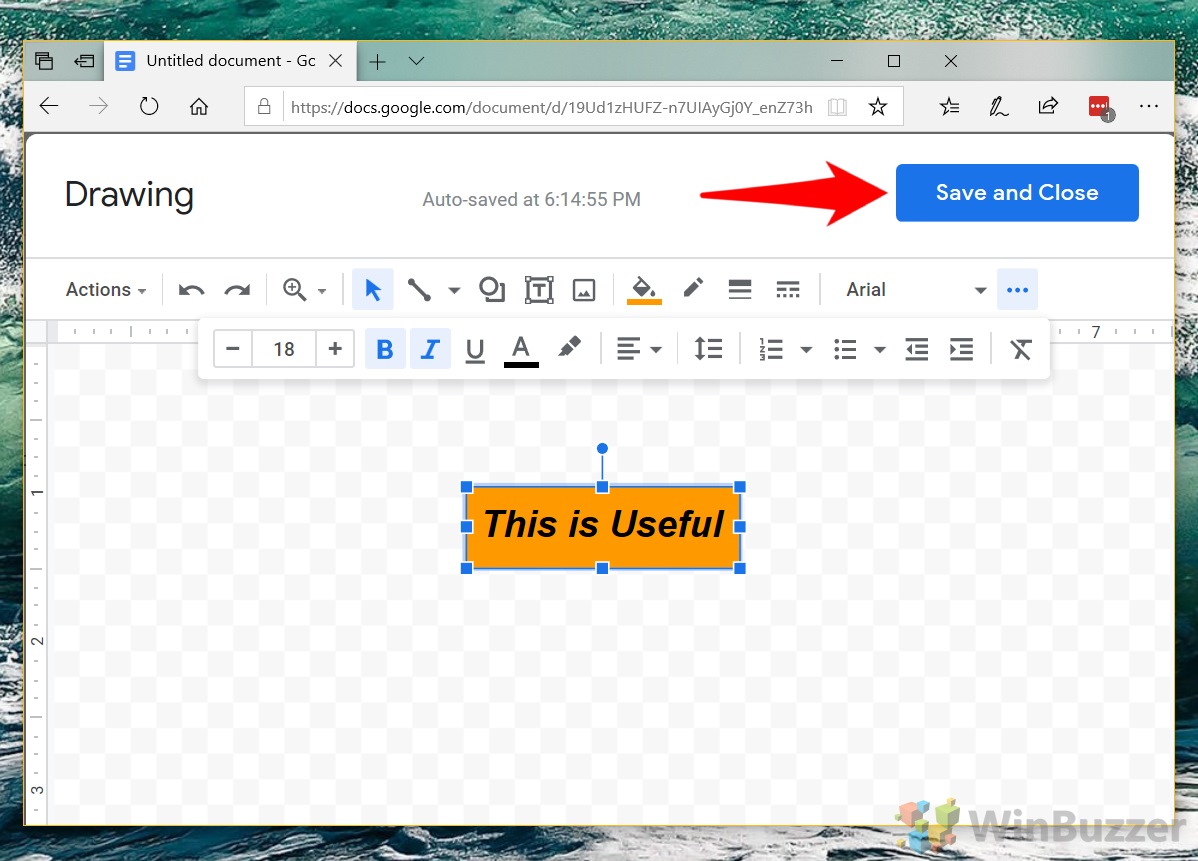
Task: Choose the Select arrow tool
Action: click(x=373, y=290)
